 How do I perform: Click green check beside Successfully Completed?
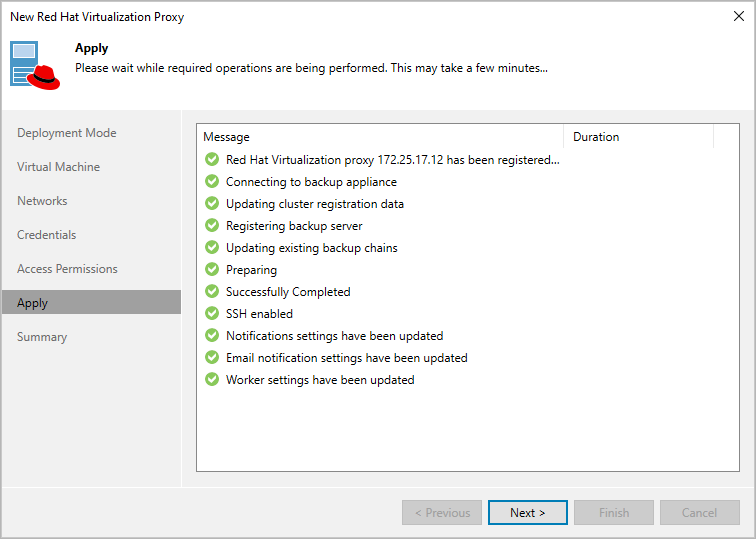click(x=212, y=291)
